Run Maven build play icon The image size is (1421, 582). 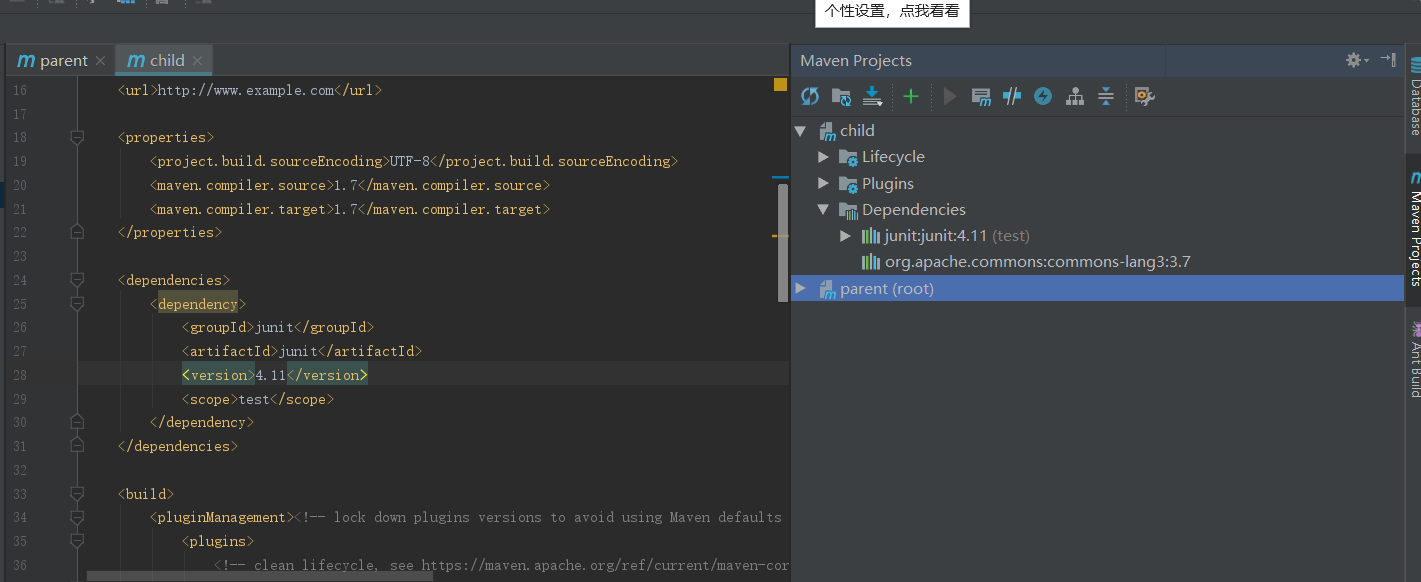click(950, 96)
